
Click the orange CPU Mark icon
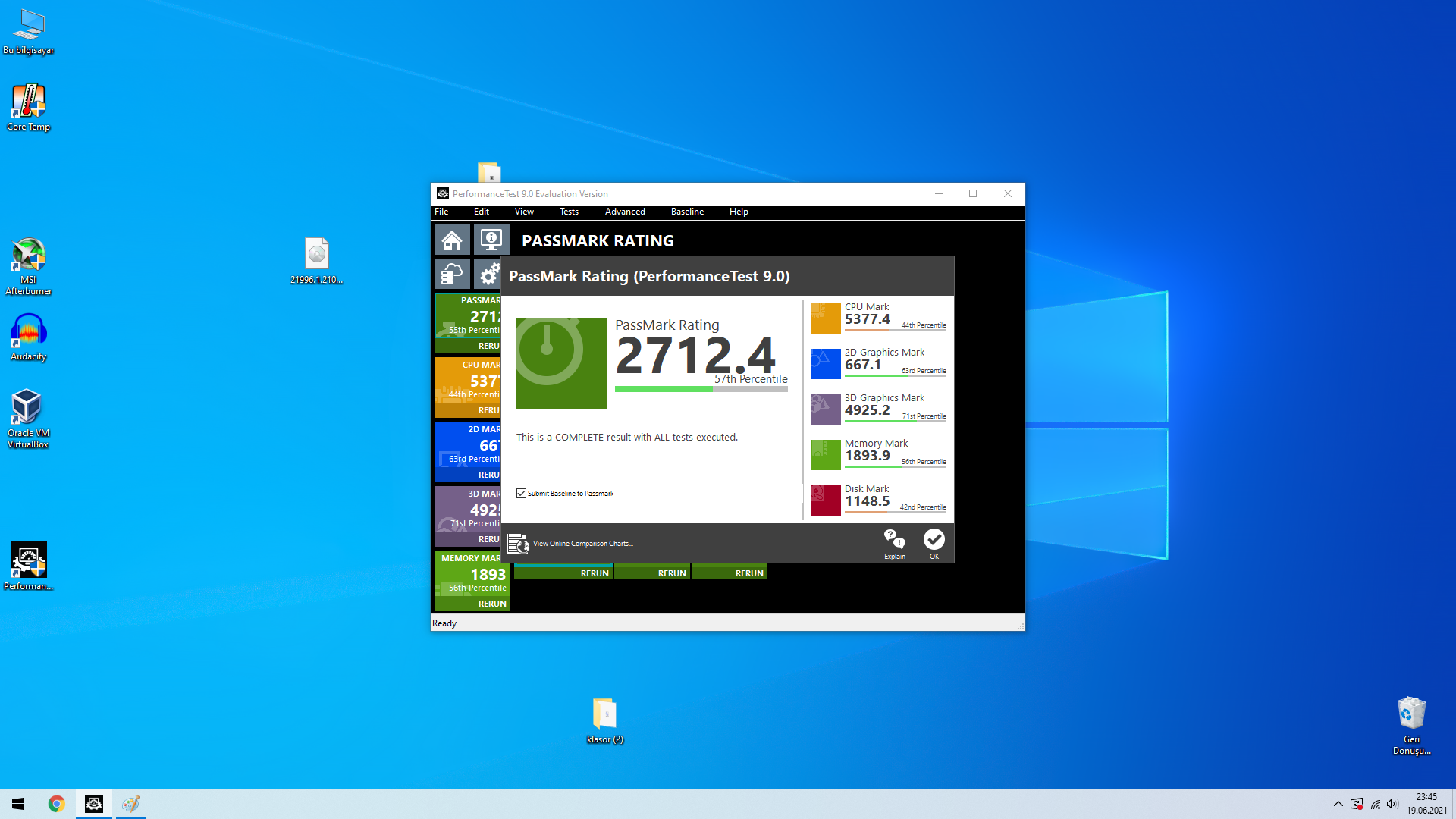(x=825, y=318)
